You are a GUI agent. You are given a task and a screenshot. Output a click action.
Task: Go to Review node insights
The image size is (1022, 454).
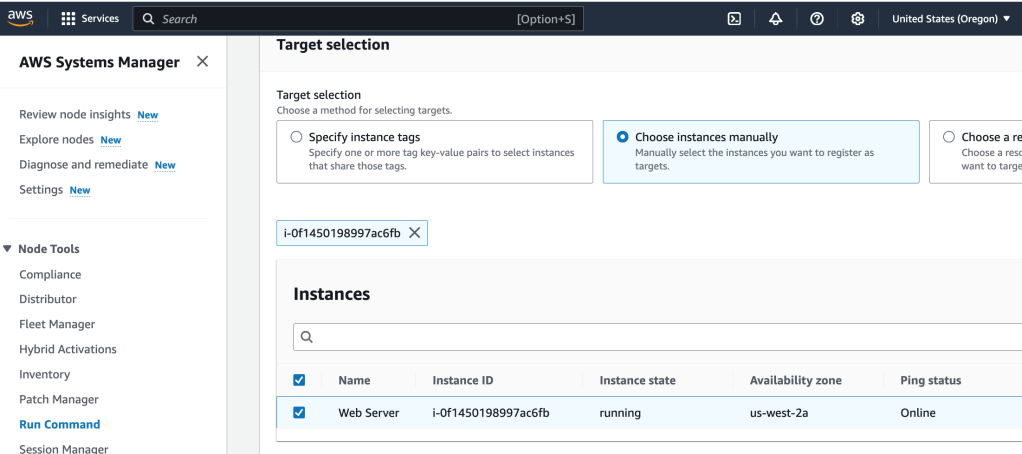[74, 114]
